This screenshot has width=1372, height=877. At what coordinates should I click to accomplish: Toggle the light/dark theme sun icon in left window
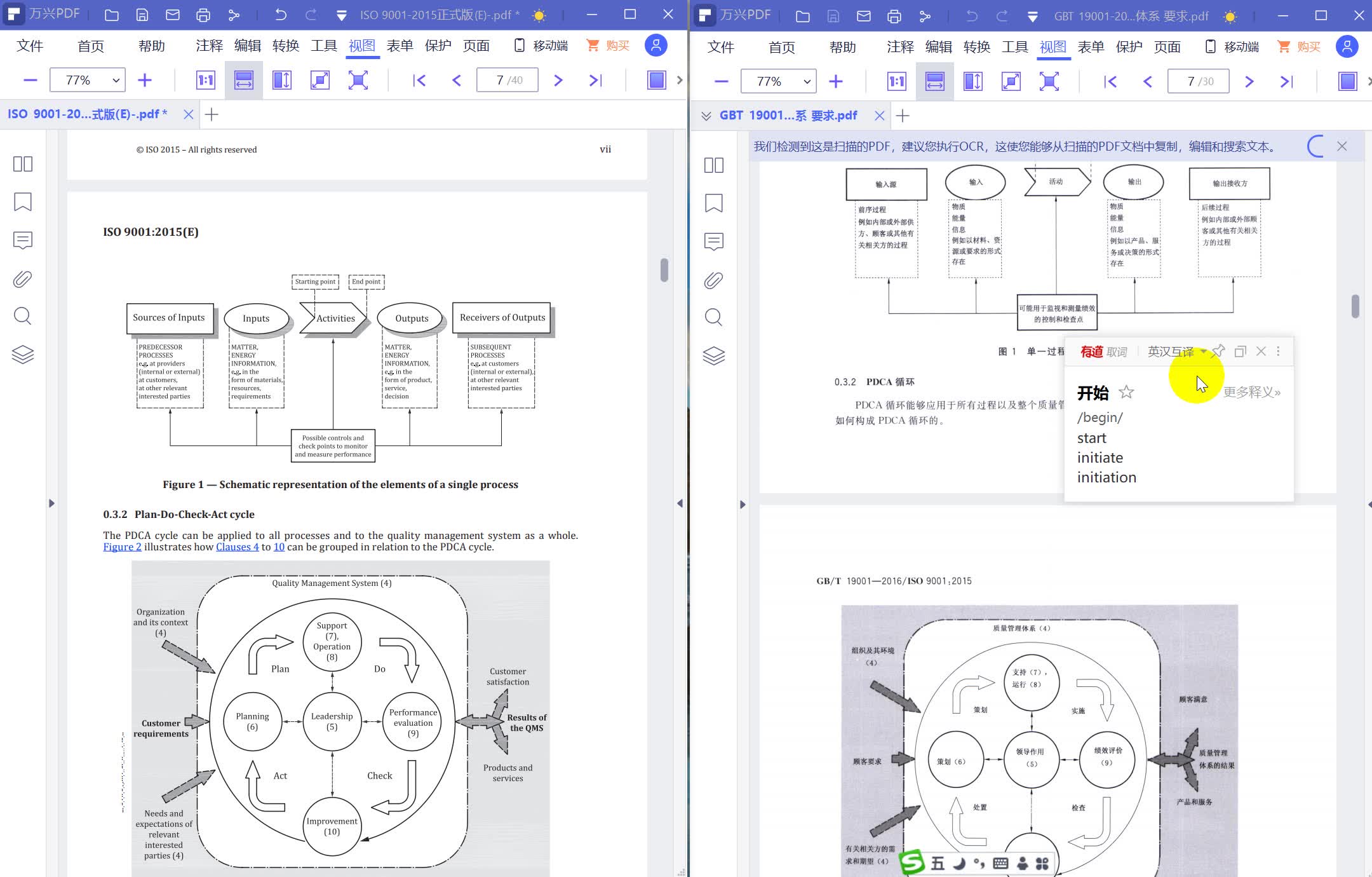tap(539, 16)
